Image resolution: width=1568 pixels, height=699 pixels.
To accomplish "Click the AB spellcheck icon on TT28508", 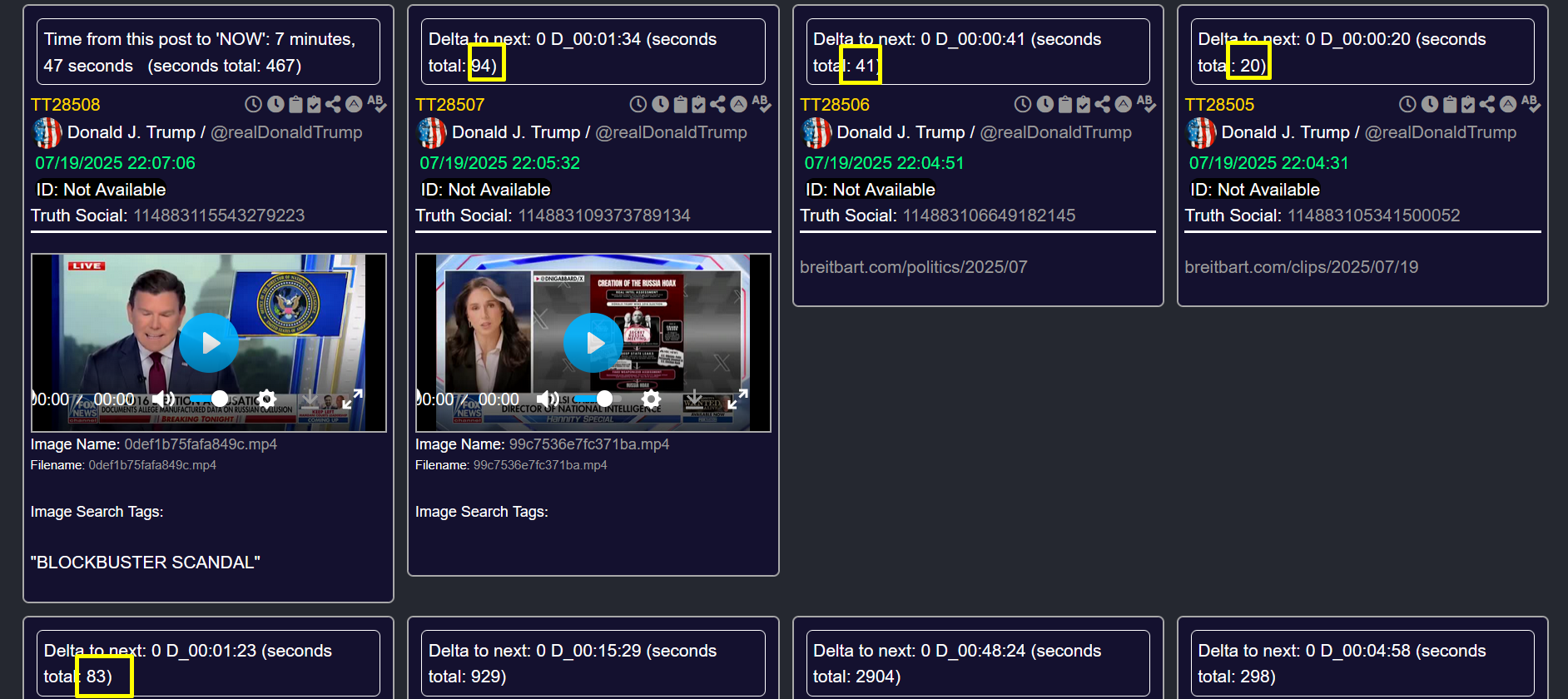I will (376, 104).
